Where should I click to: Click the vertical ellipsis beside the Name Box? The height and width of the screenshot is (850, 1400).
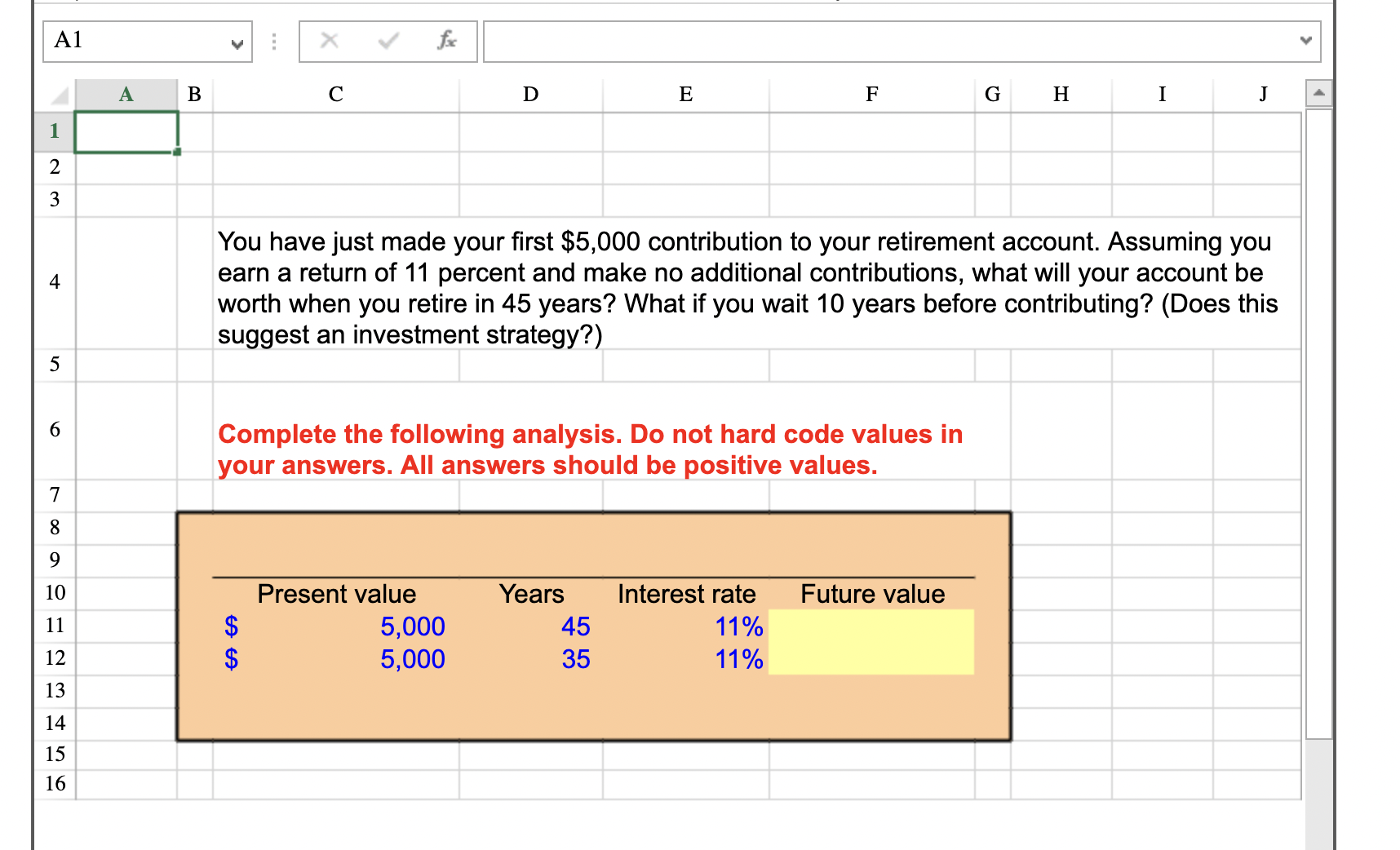coord(273,41)
